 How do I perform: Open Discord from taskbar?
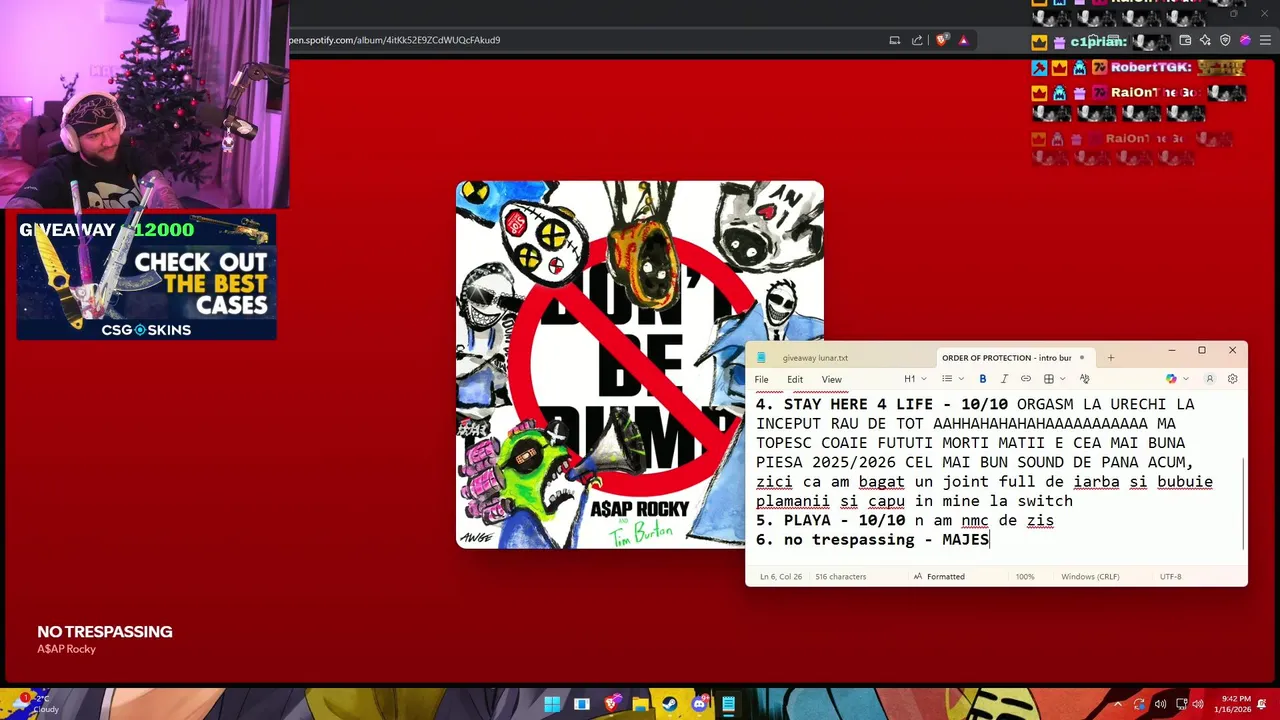pos(699,704)
